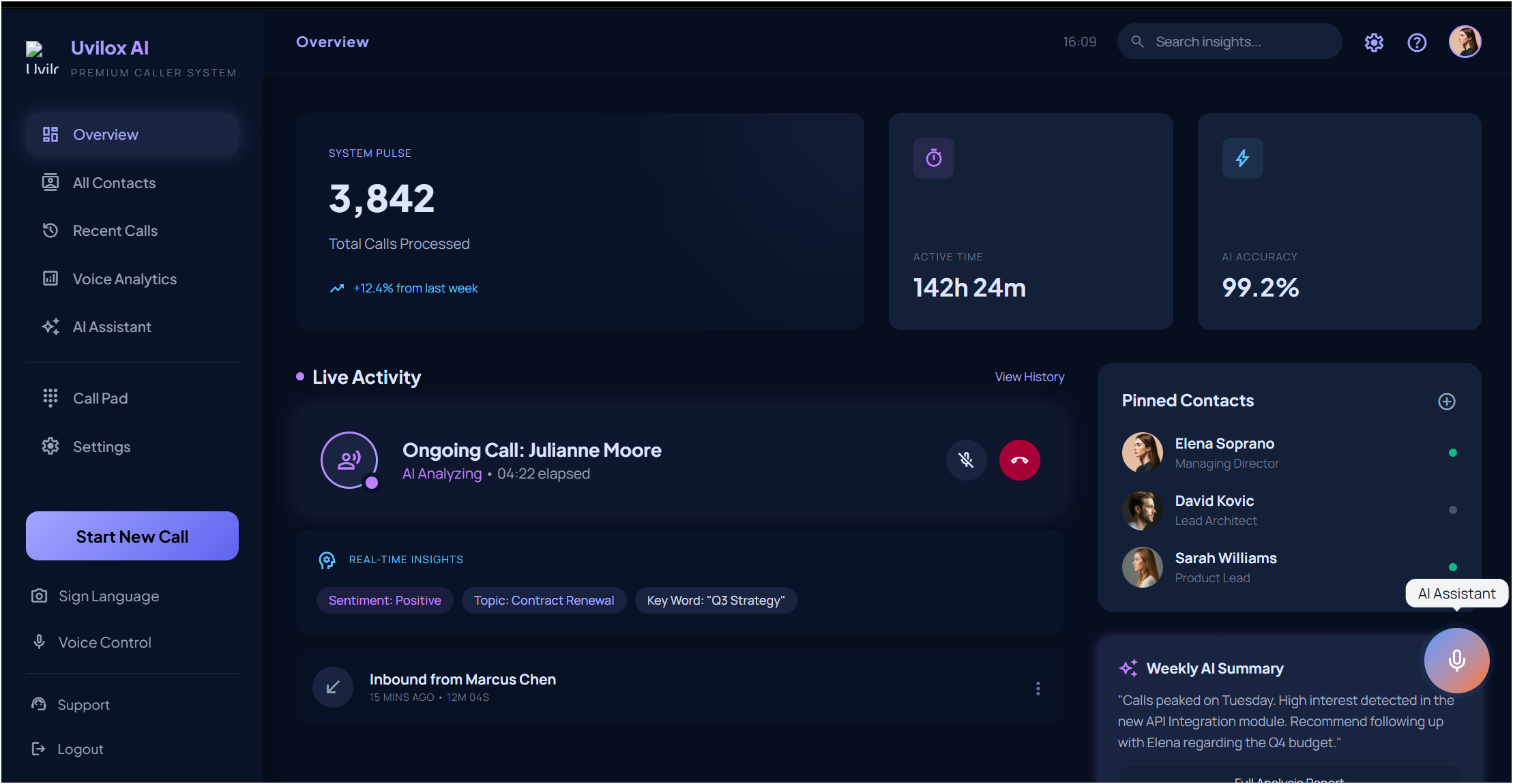
Task: Click the AI Accuracy lightning bolt icon
Action: (x=1242, y=158)
